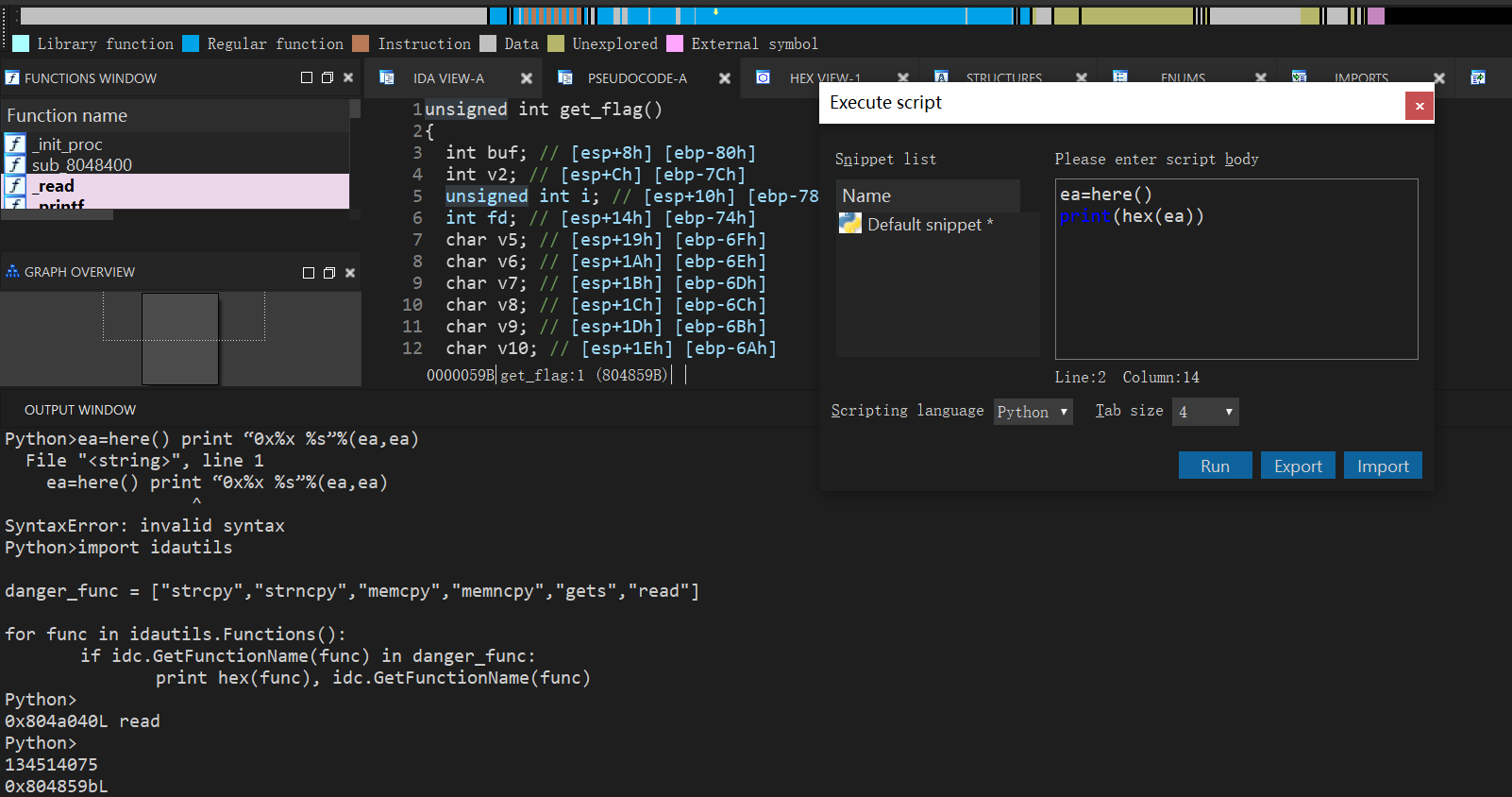1512x797 pixels.
Task: Click the Export button
Action: (1298, 466)
